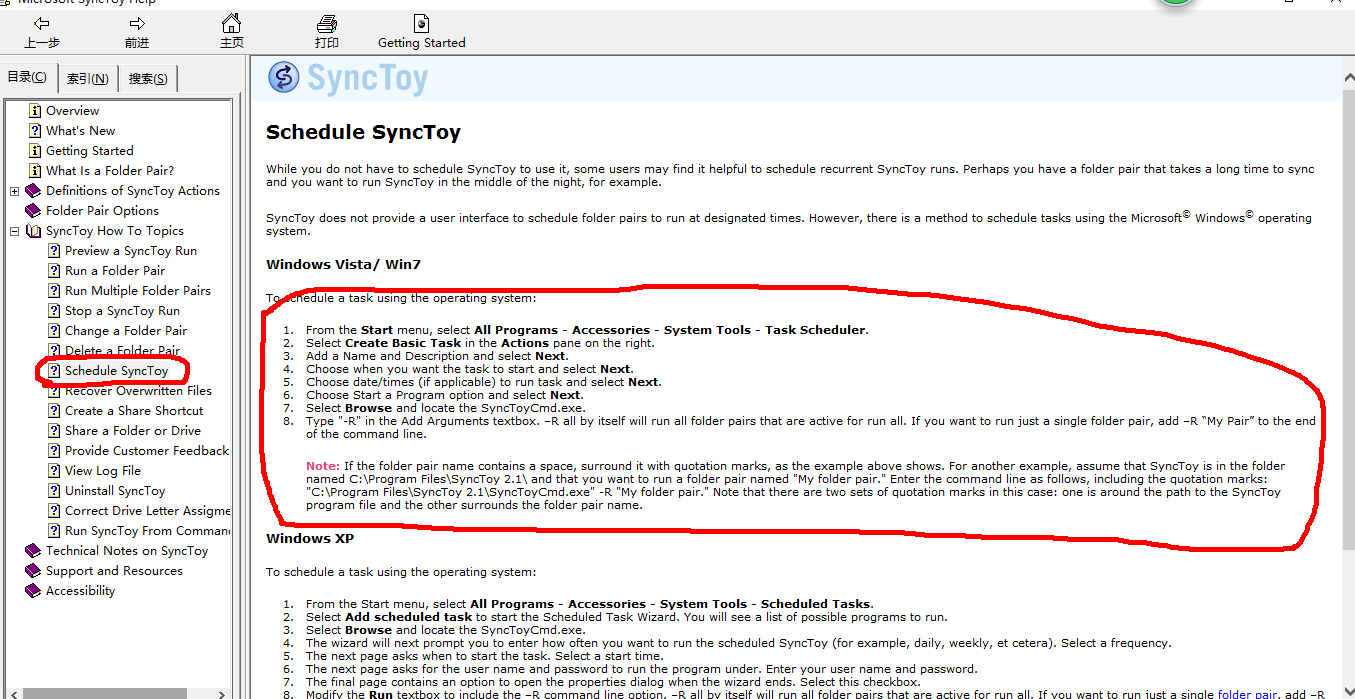Open Stop a SyncToy Run topic
The image size is (1355, 699).
pyautogui.click(x=122, y=311)
